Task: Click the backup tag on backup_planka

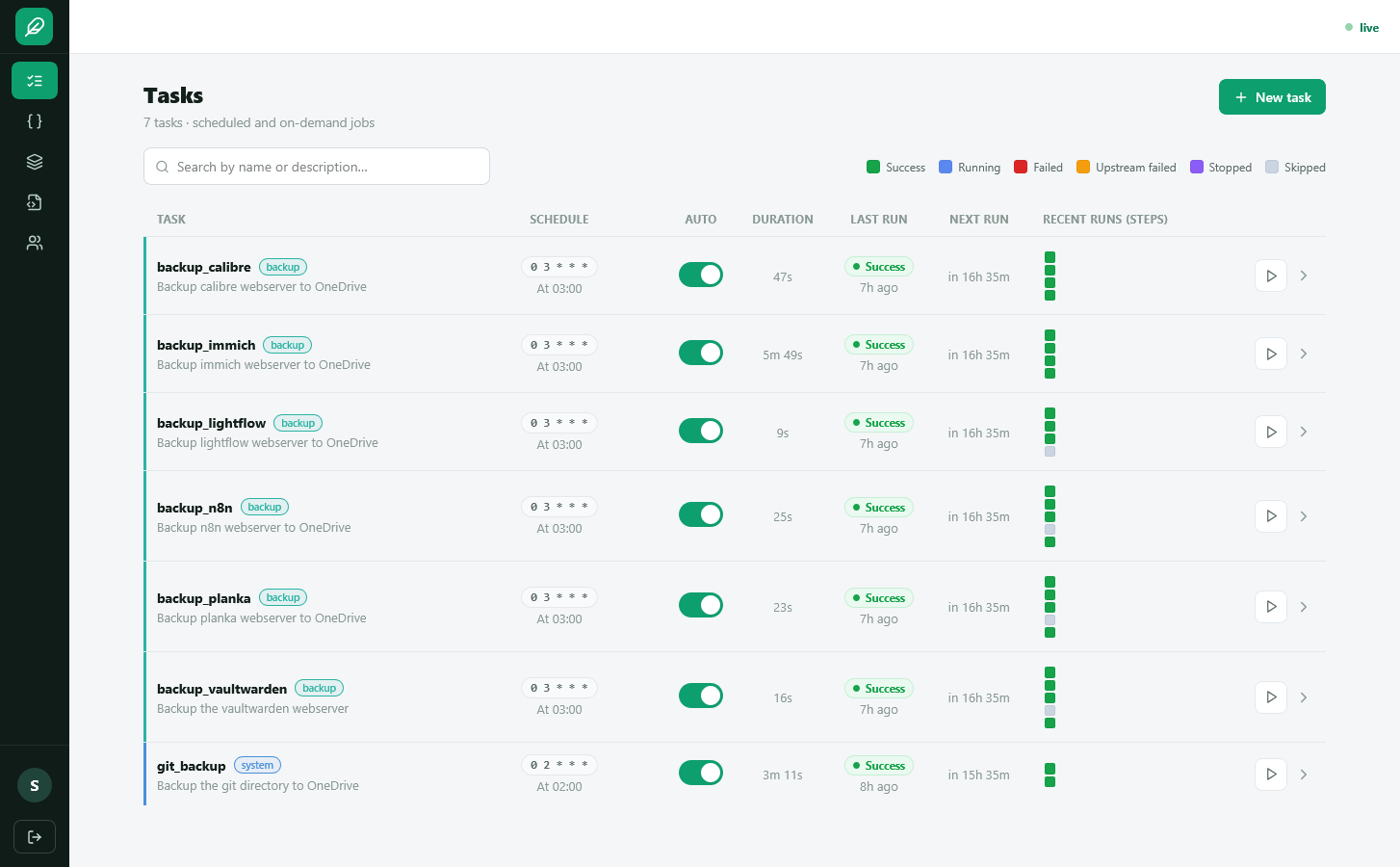Action: coord(283,598)
